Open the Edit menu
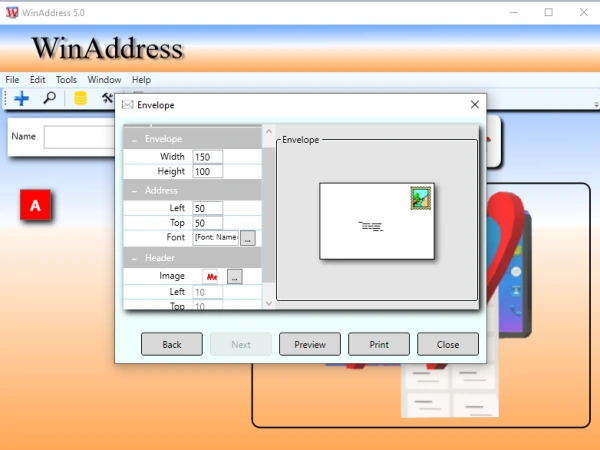The image size is (600, 450). coord(38,80)
